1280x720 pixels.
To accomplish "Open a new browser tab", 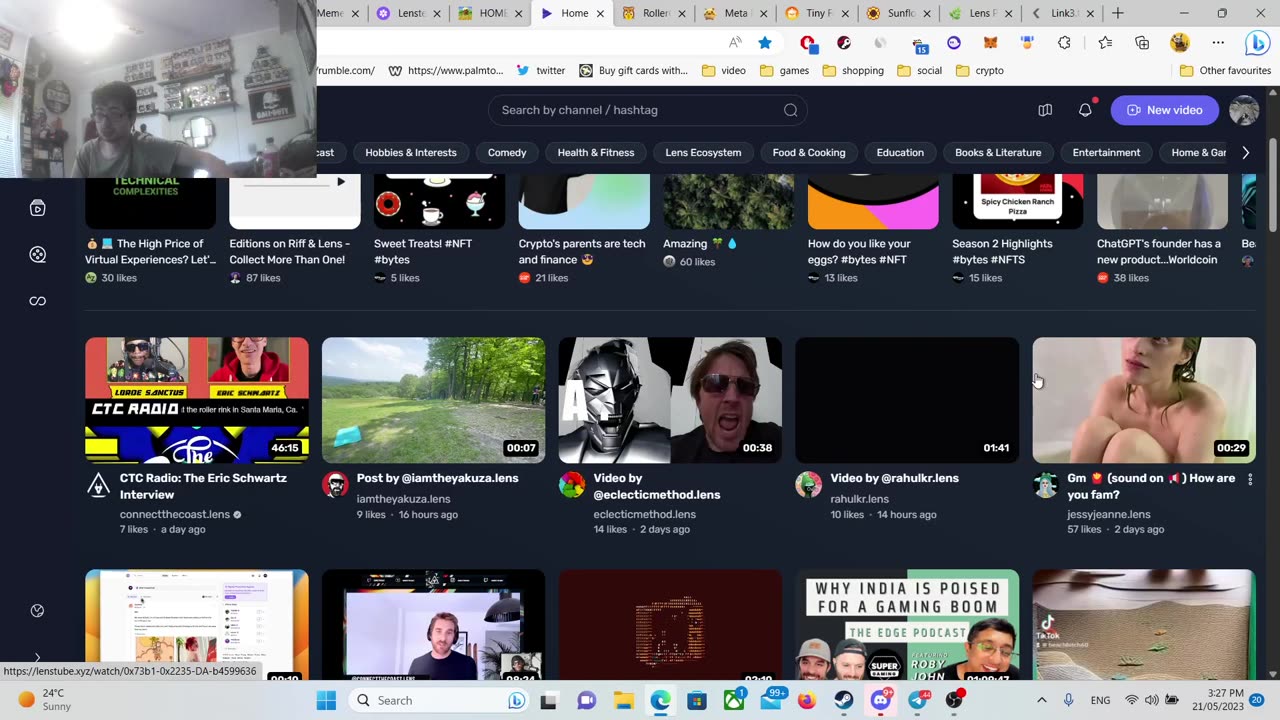I will pos(1118,13).
